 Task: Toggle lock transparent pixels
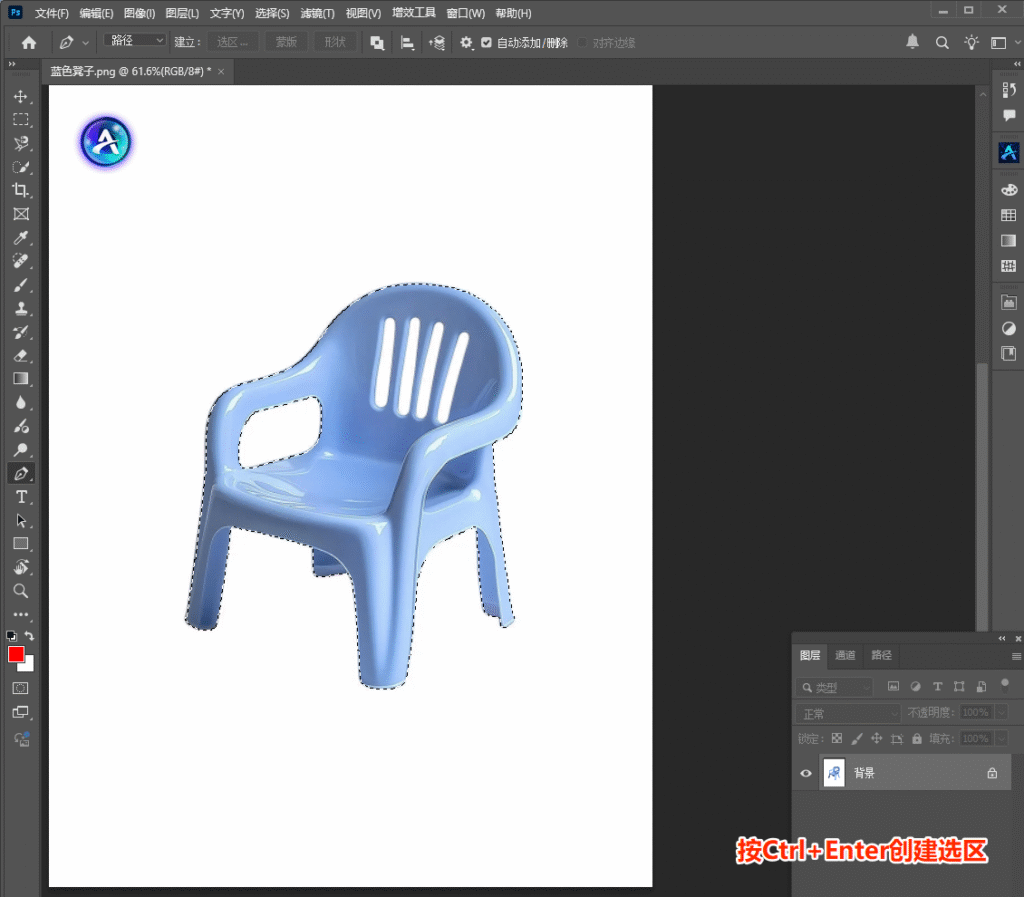click(x=837, y=738)
